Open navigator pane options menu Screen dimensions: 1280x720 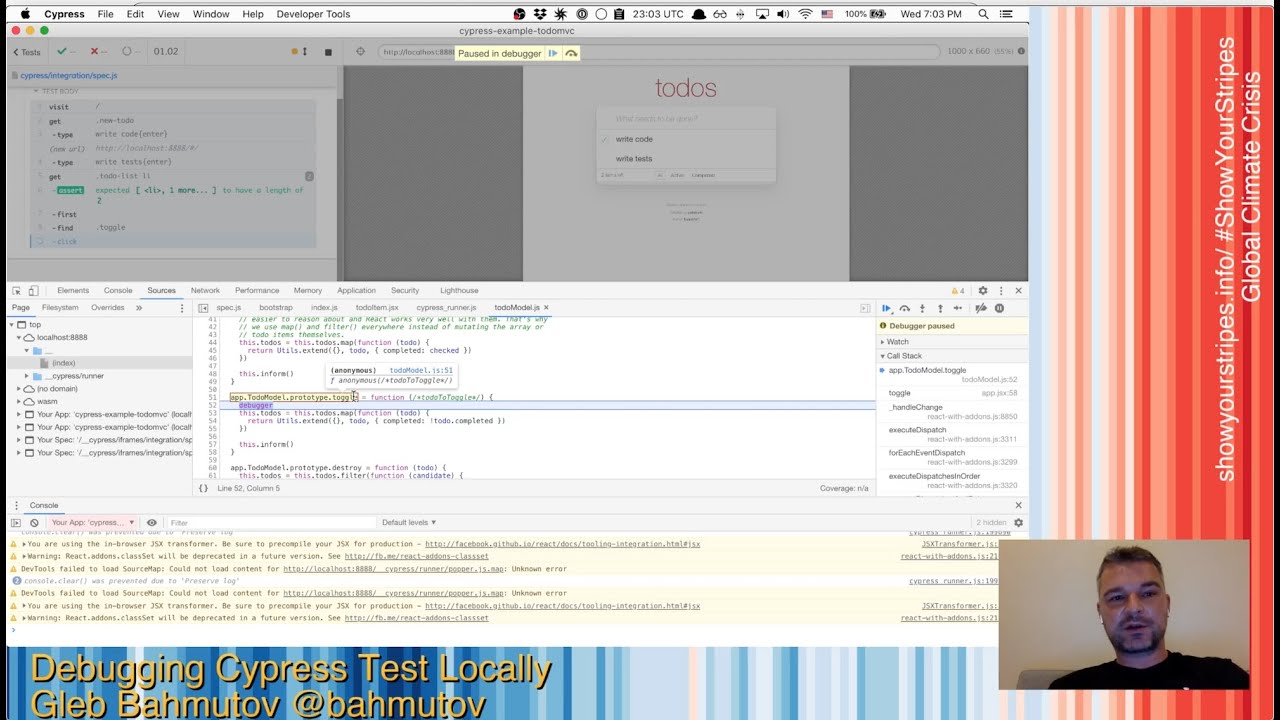[x=181, y=308]
